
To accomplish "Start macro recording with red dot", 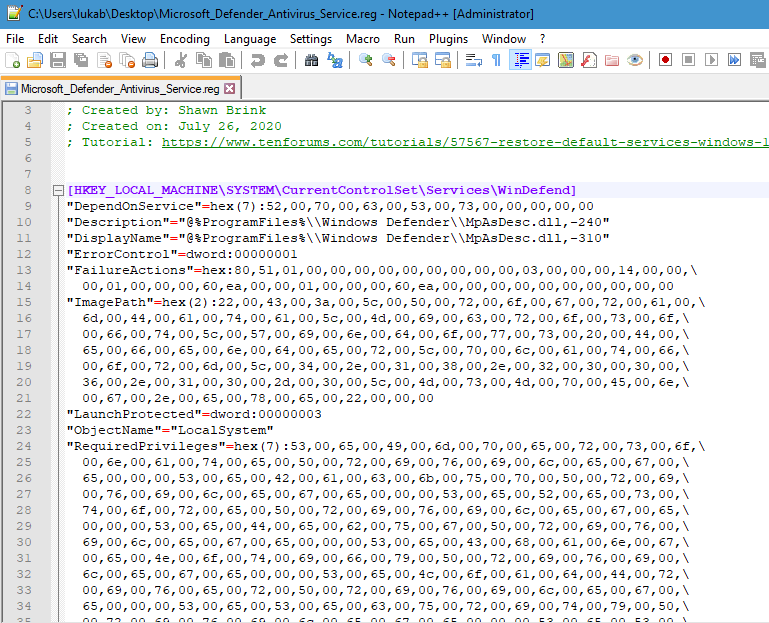I will click(x=666, y=60).
